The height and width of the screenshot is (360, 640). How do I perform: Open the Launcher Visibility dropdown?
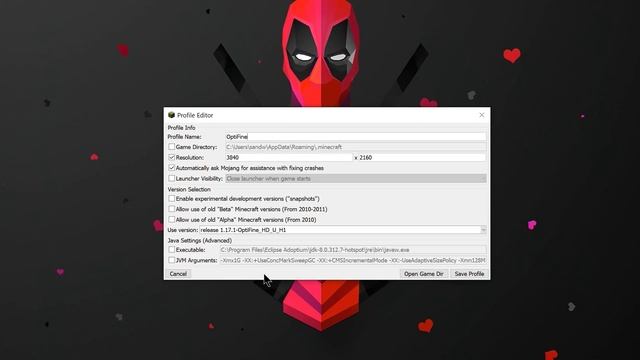pos(356,179)
